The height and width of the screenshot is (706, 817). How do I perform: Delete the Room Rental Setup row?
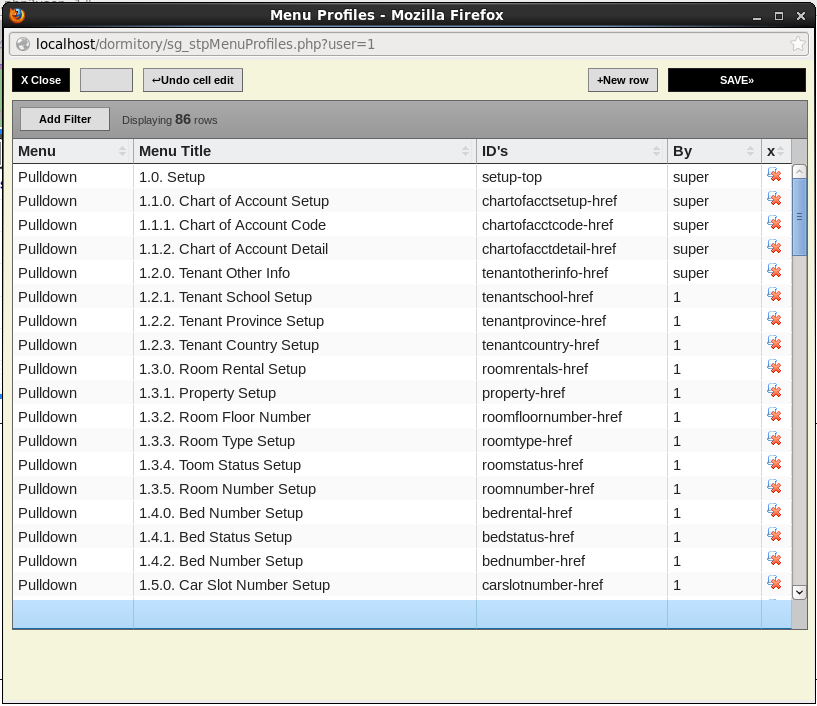pyautogui.click(x=774, y=368)
